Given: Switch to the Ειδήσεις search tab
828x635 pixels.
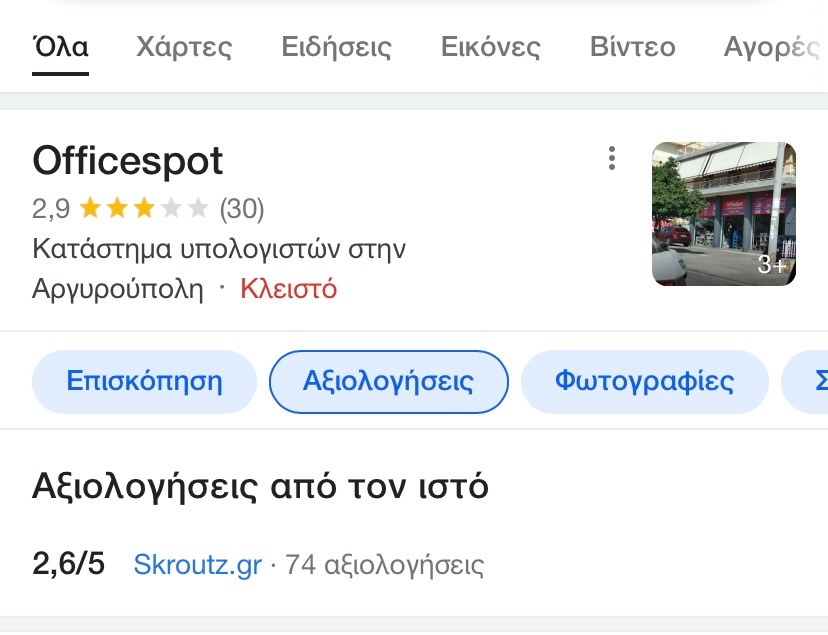Looking at the screenshot, I should 336,47.
